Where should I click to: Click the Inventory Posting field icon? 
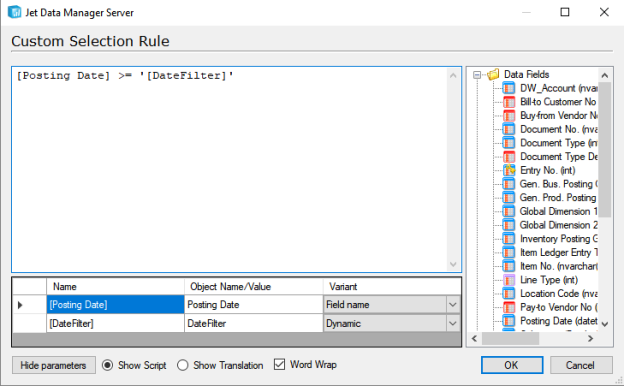tap(508, 239)
